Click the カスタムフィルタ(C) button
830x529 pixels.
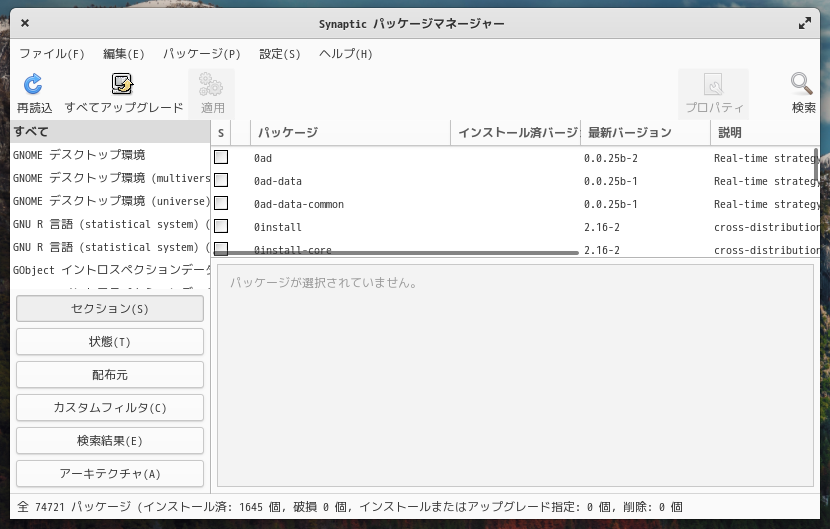pos(110,408)
